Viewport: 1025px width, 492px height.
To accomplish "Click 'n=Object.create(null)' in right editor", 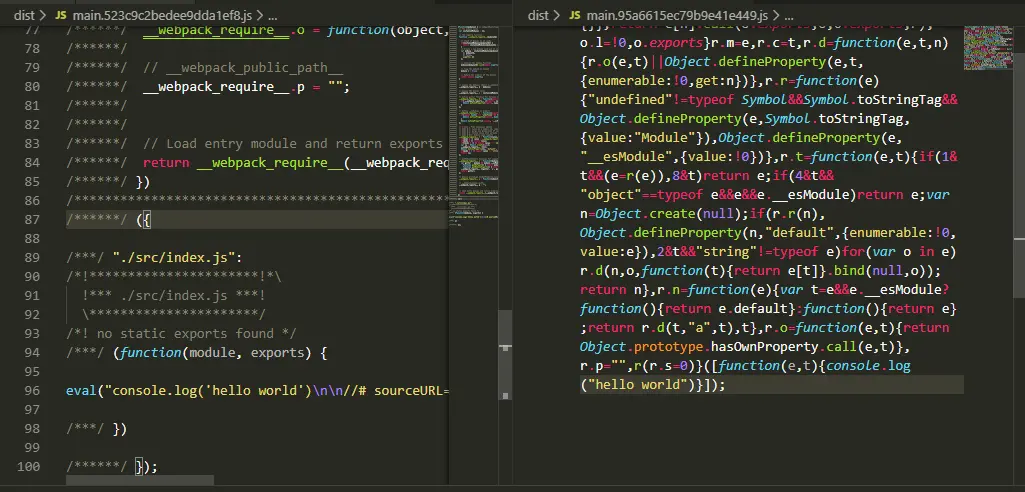I will pyautogui.click(x=660, y=214).
